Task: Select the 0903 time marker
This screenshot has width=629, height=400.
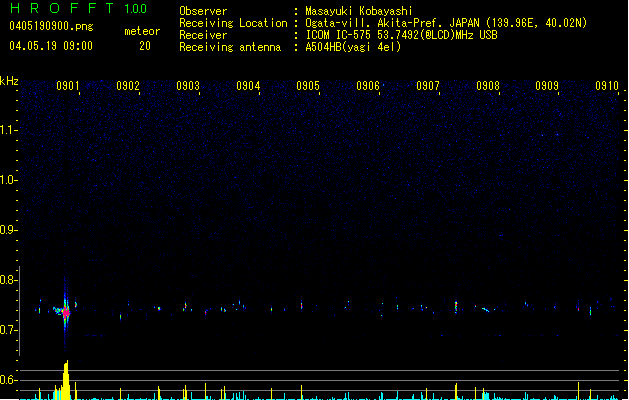Action: point(188,85)
